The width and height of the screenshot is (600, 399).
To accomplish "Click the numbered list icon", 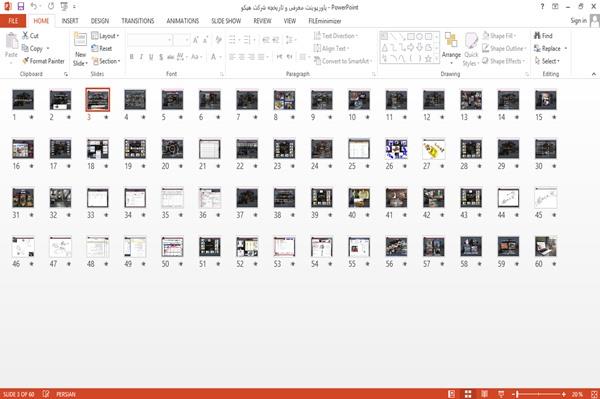I will [x=248, y=39].
